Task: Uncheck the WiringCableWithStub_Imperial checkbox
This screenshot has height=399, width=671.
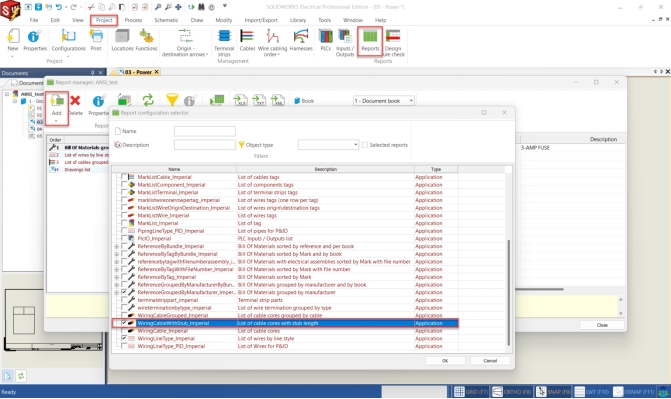Action: tap(124, 323)
